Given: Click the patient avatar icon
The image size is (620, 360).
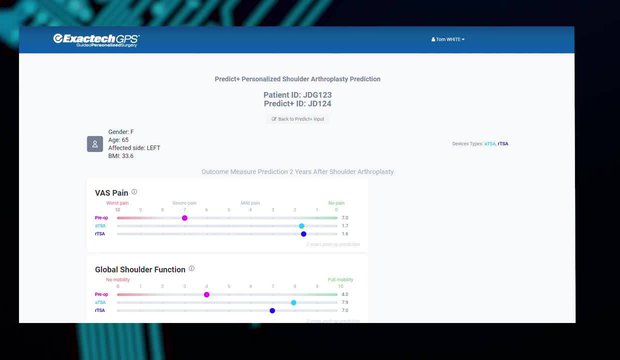Looking at the screenshot, I should point(95,144).
